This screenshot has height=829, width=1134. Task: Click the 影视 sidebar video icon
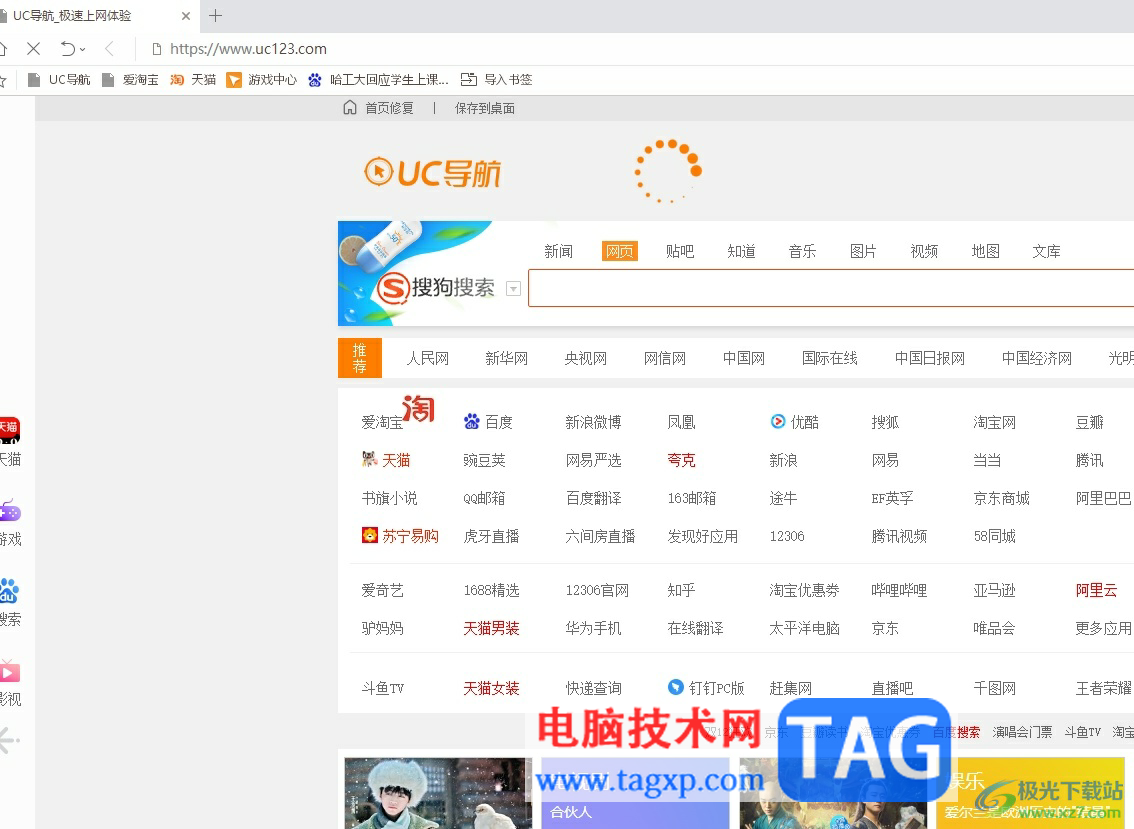(9, 683)
